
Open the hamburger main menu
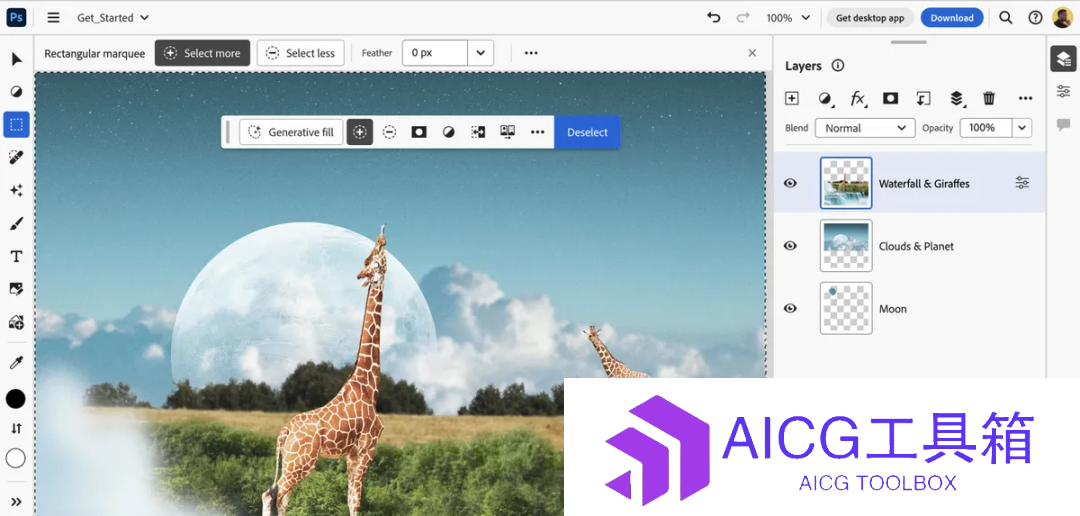(x=53, y=18)
